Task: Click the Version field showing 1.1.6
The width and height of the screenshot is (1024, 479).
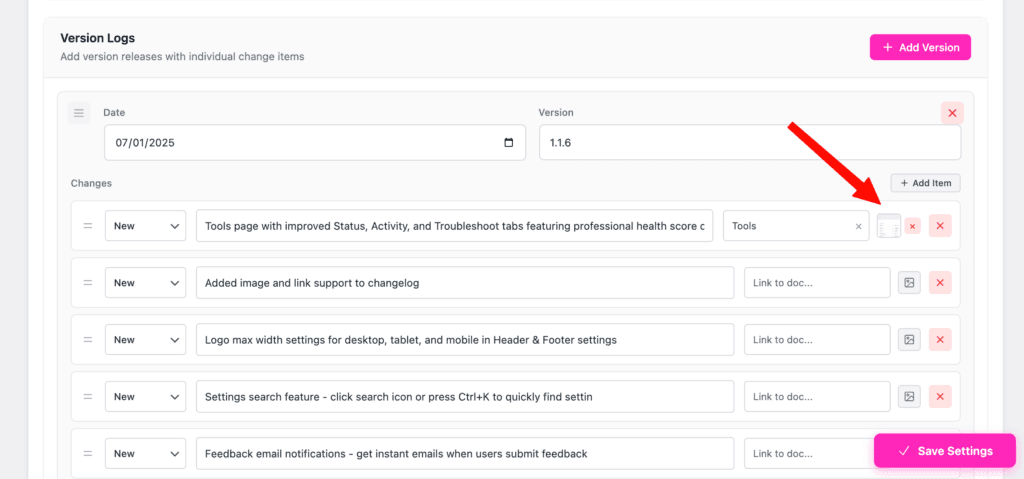Action: pos(749,143)
